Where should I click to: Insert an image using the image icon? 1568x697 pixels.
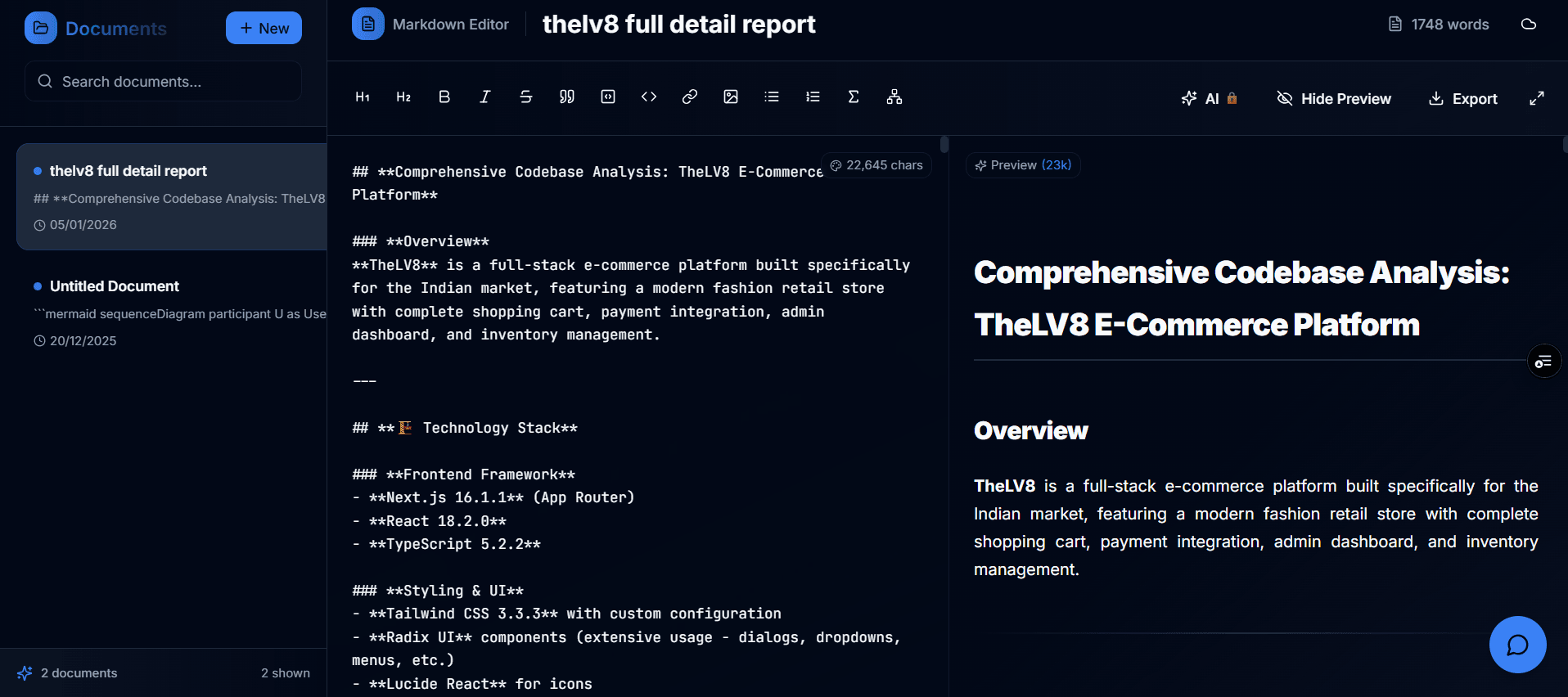click(x=731, y=97)
